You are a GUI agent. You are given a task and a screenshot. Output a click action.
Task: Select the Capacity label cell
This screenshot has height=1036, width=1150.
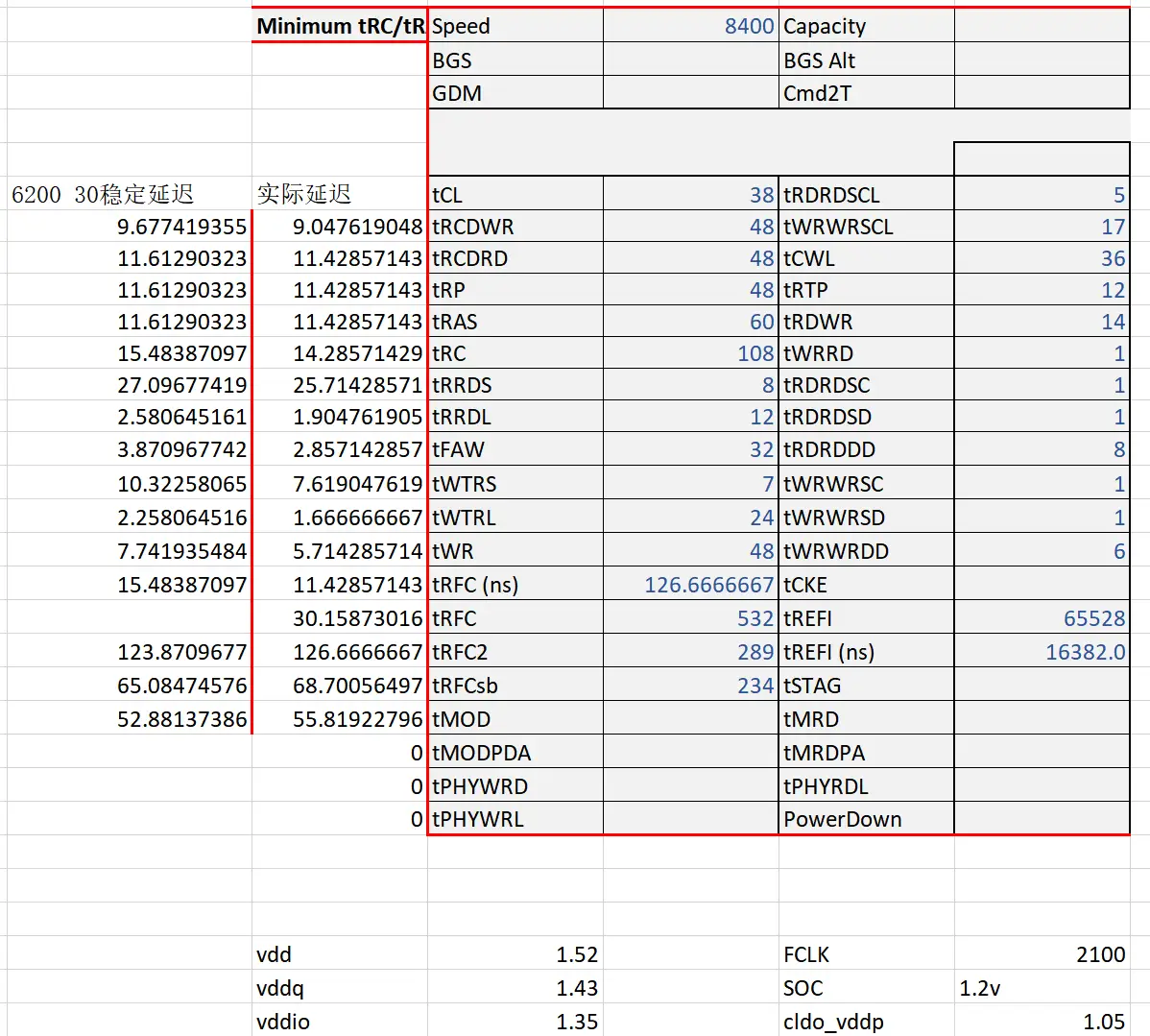click(x=866, y=26)
